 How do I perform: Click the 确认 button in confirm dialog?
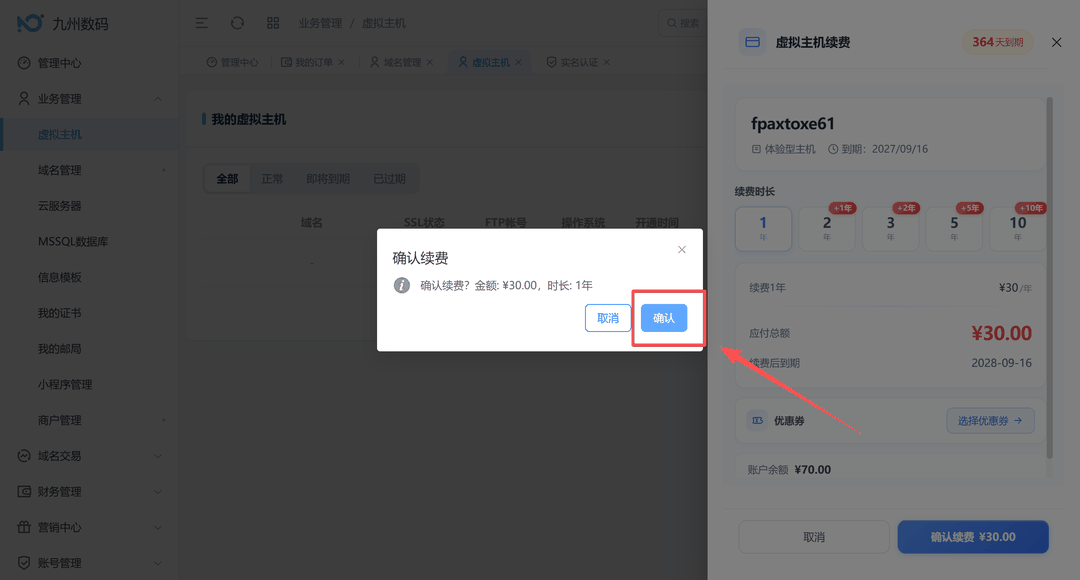(663, 318)
